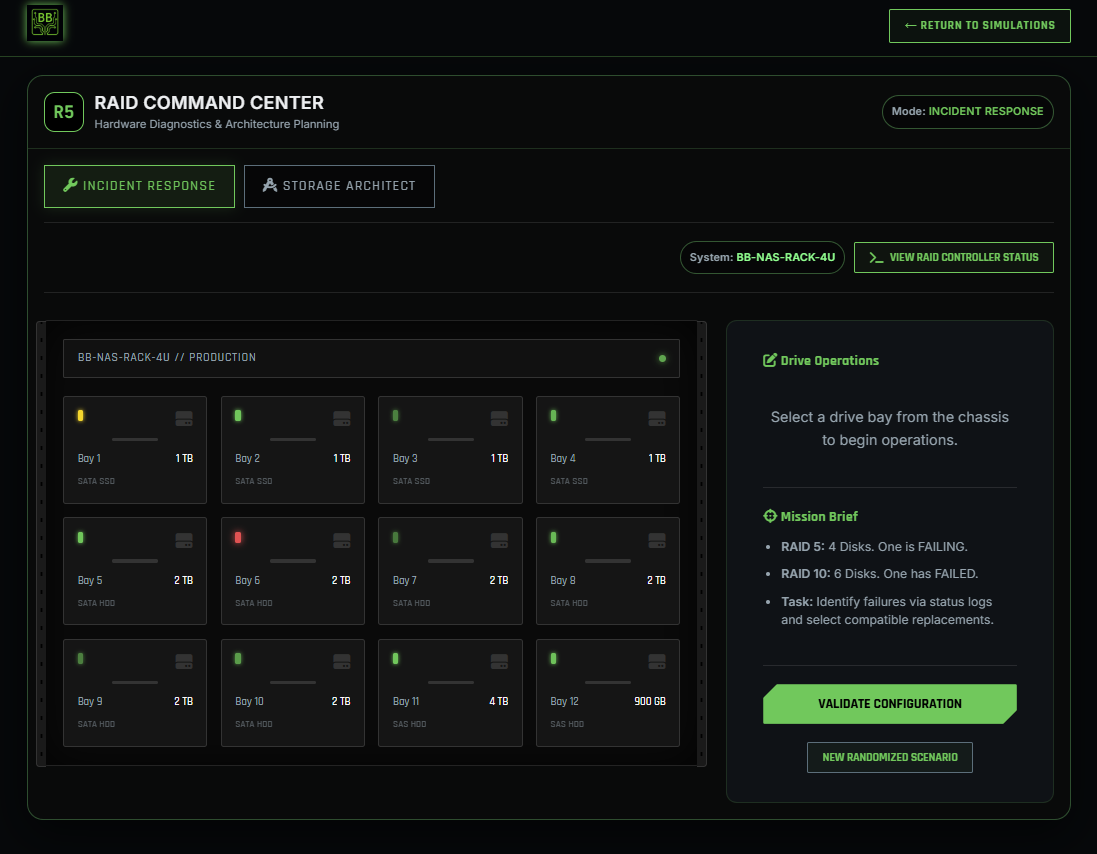Select the Incident Response tab
This screenshot has height=854, width=1097.
(x=139, y=186)
